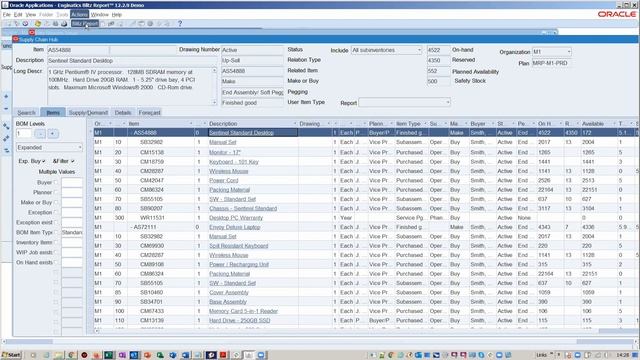Tick the Planner checkbox
640x360 pixels.
(x=56, y=192)
